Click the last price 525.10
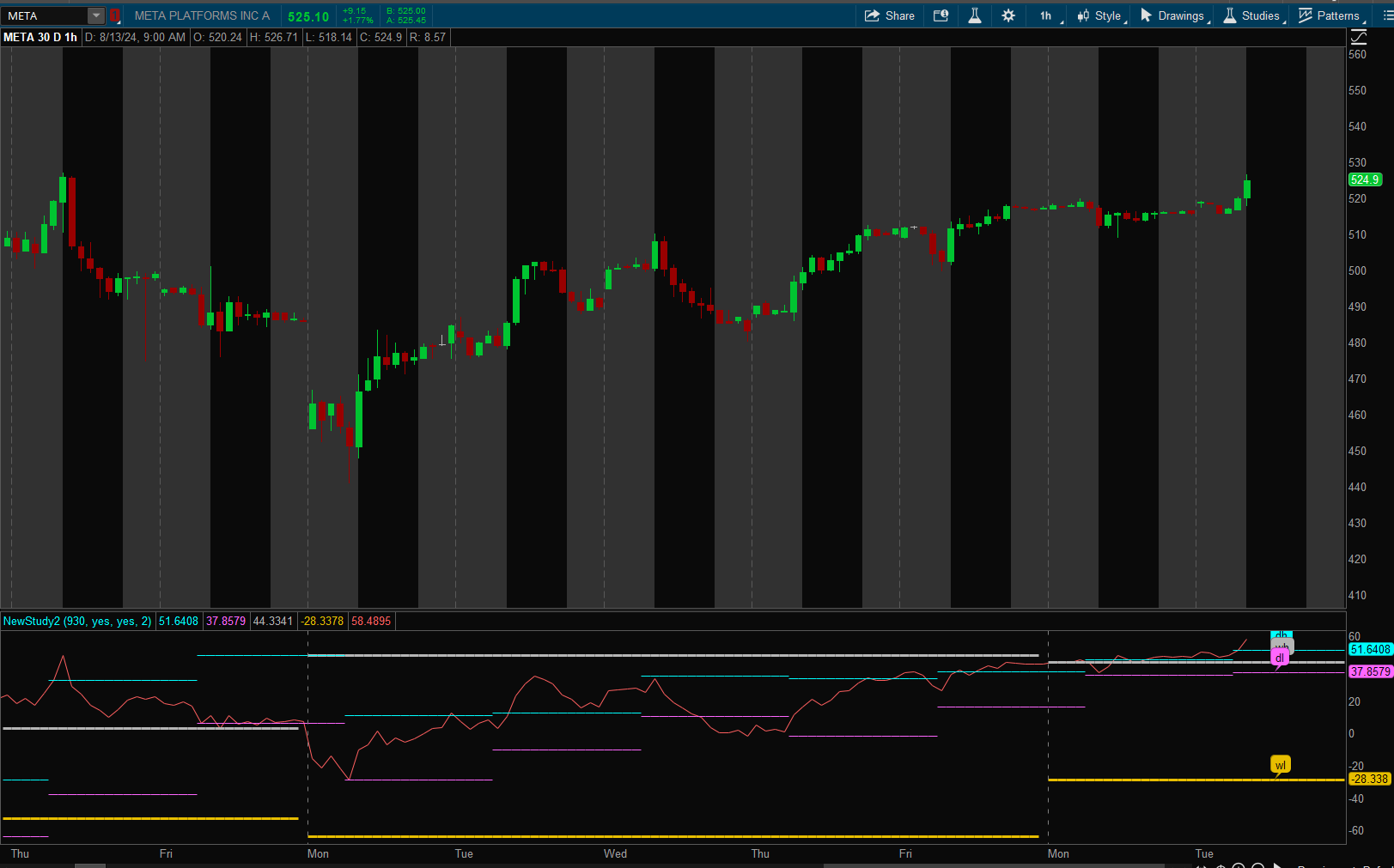The height and width of the screenshot is (868, 1394). (308, 16)
